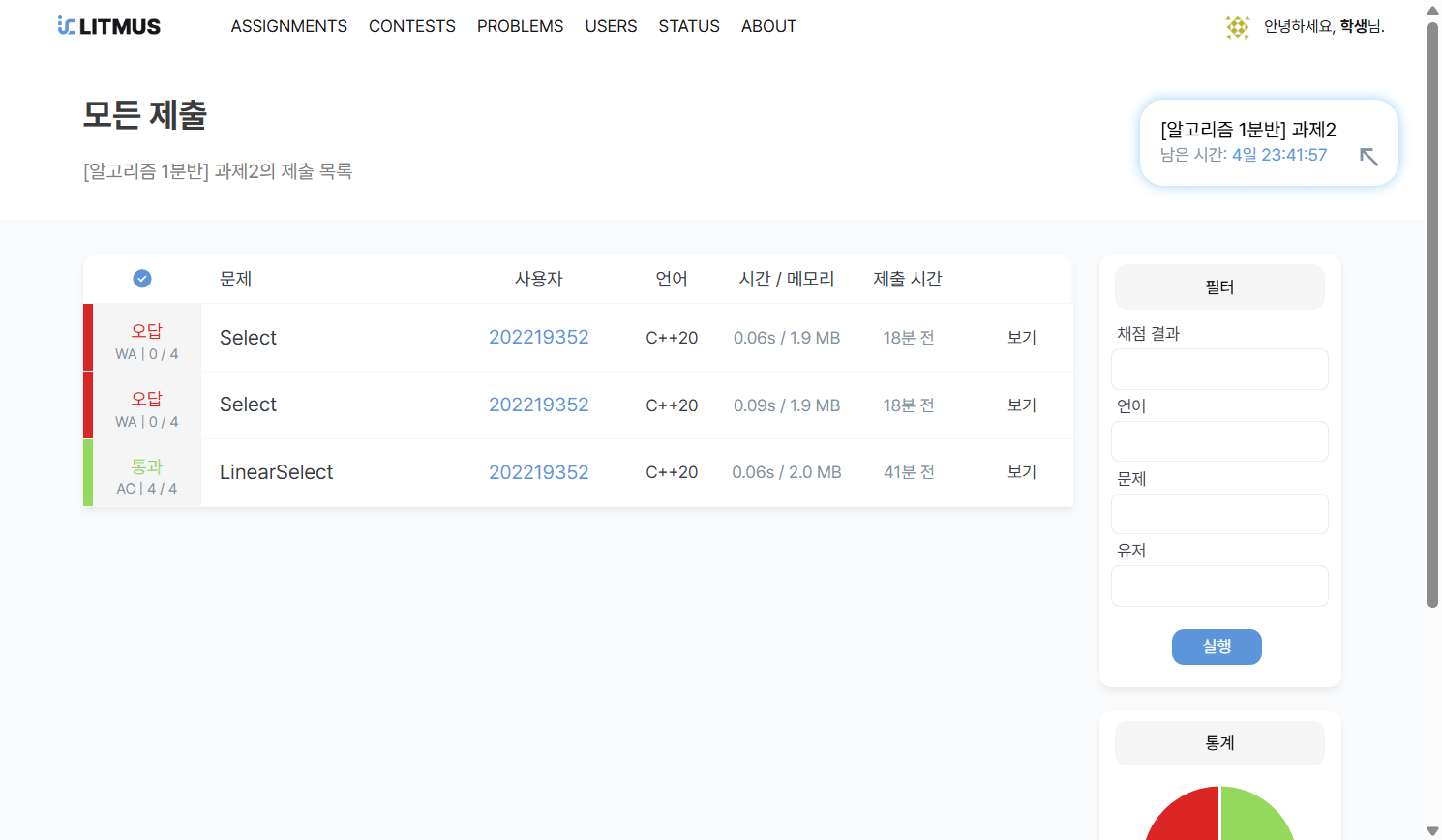Open the LinearSelect problem link
The height and width of the screenshot is (840, 1442).
[276, 472]
